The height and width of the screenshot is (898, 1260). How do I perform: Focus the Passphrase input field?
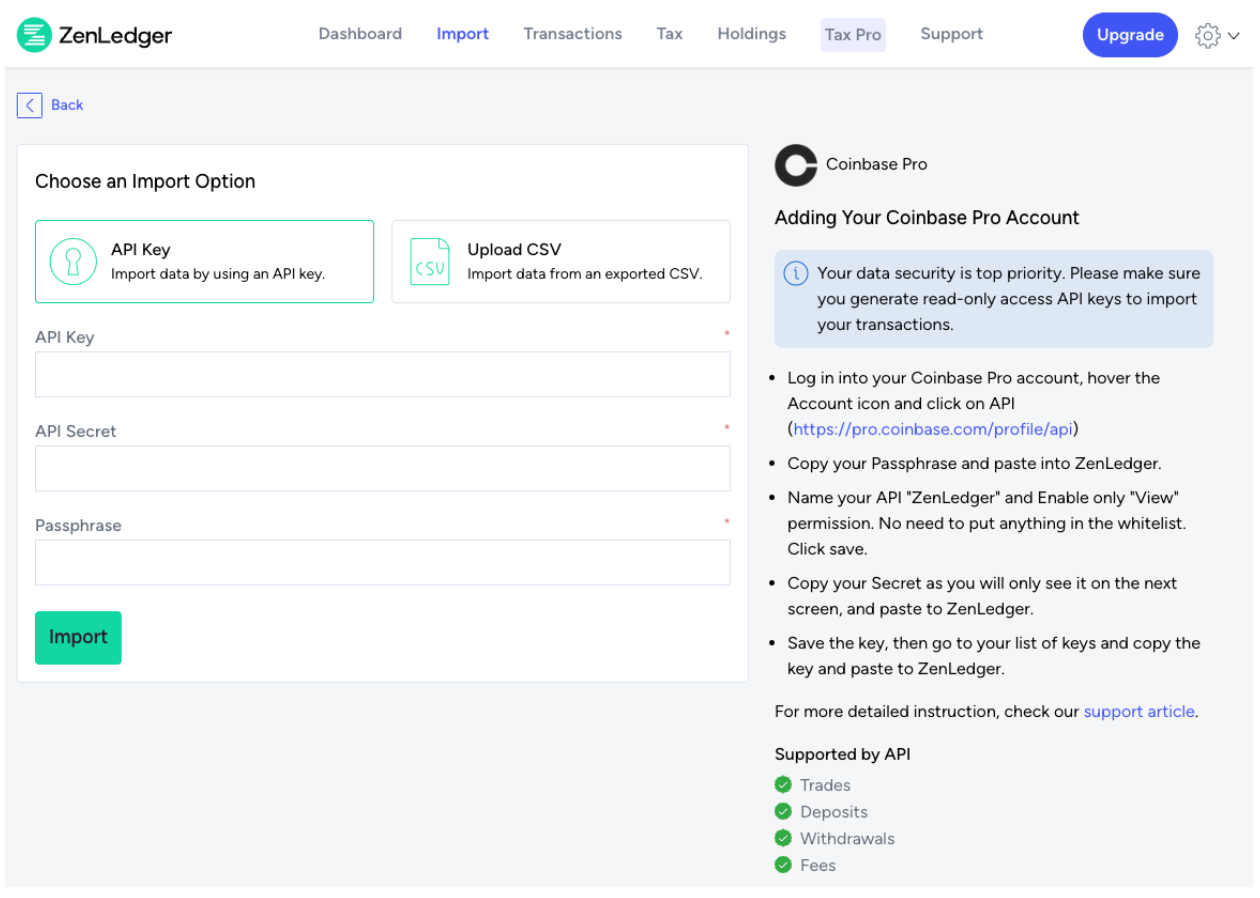coord(382,563)
